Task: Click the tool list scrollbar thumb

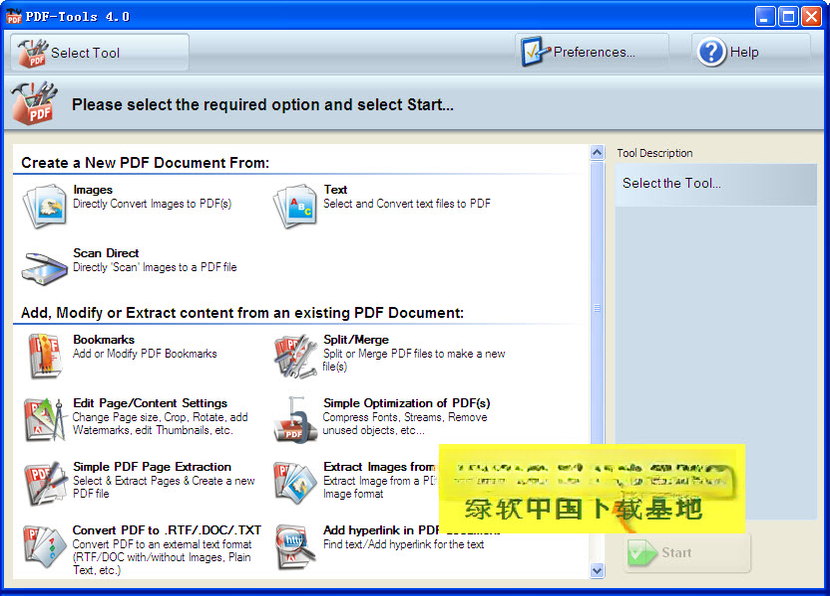Action: (x=597, y=308)
